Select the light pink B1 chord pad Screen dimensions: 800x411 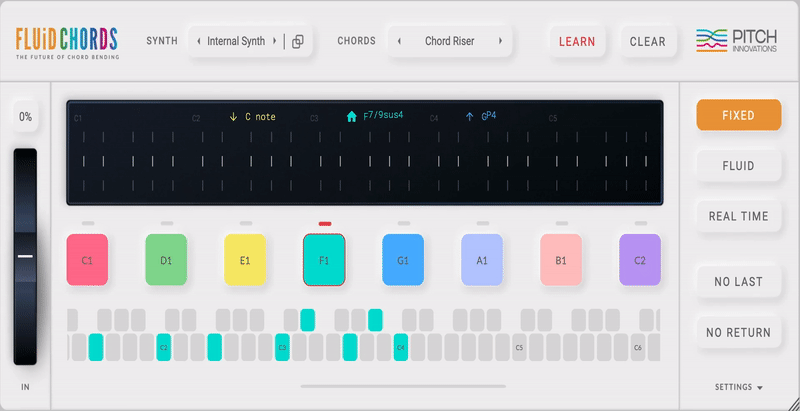point(561,260)
